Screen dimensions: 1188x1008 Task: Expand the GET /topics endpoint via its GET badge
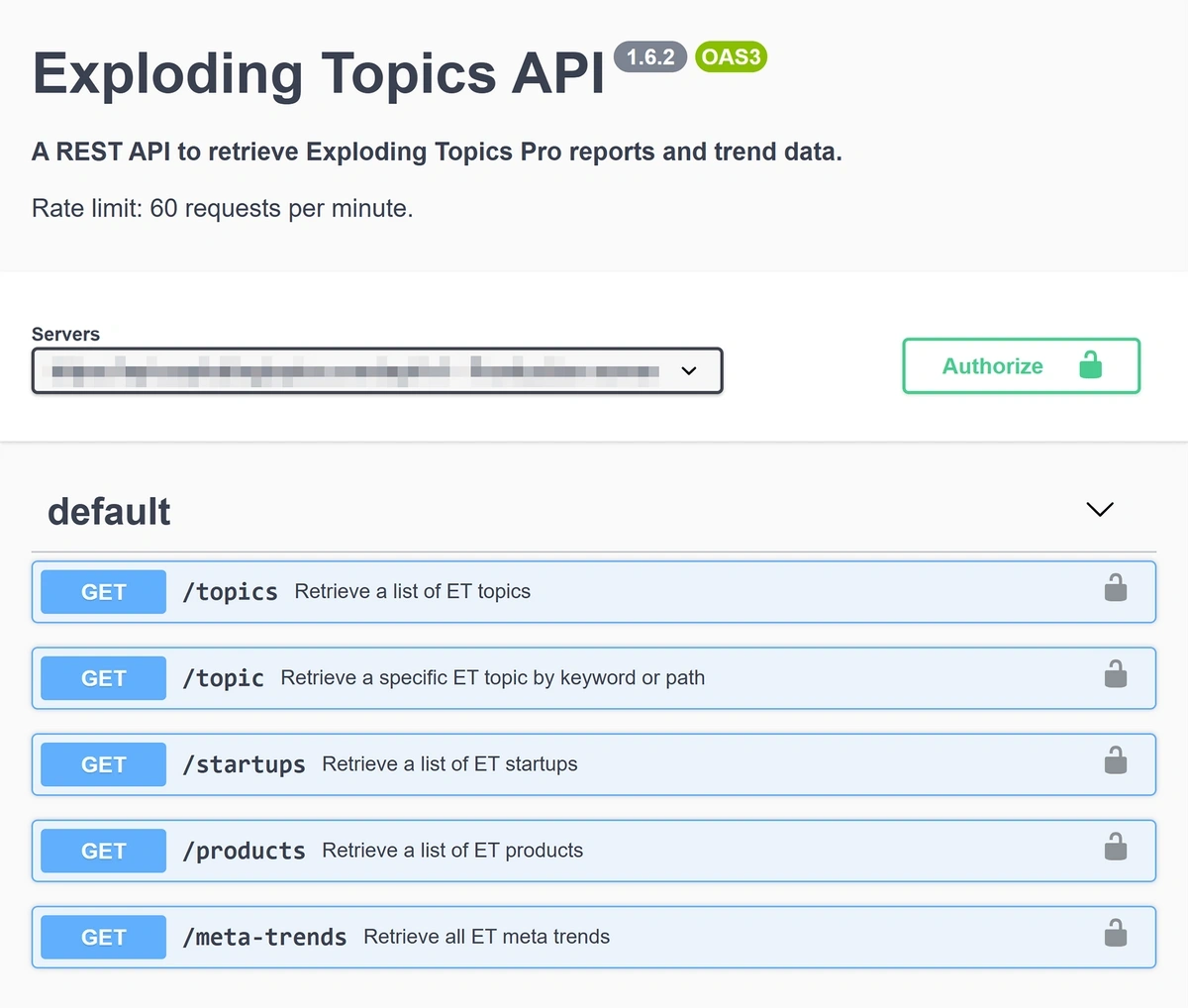103,592
